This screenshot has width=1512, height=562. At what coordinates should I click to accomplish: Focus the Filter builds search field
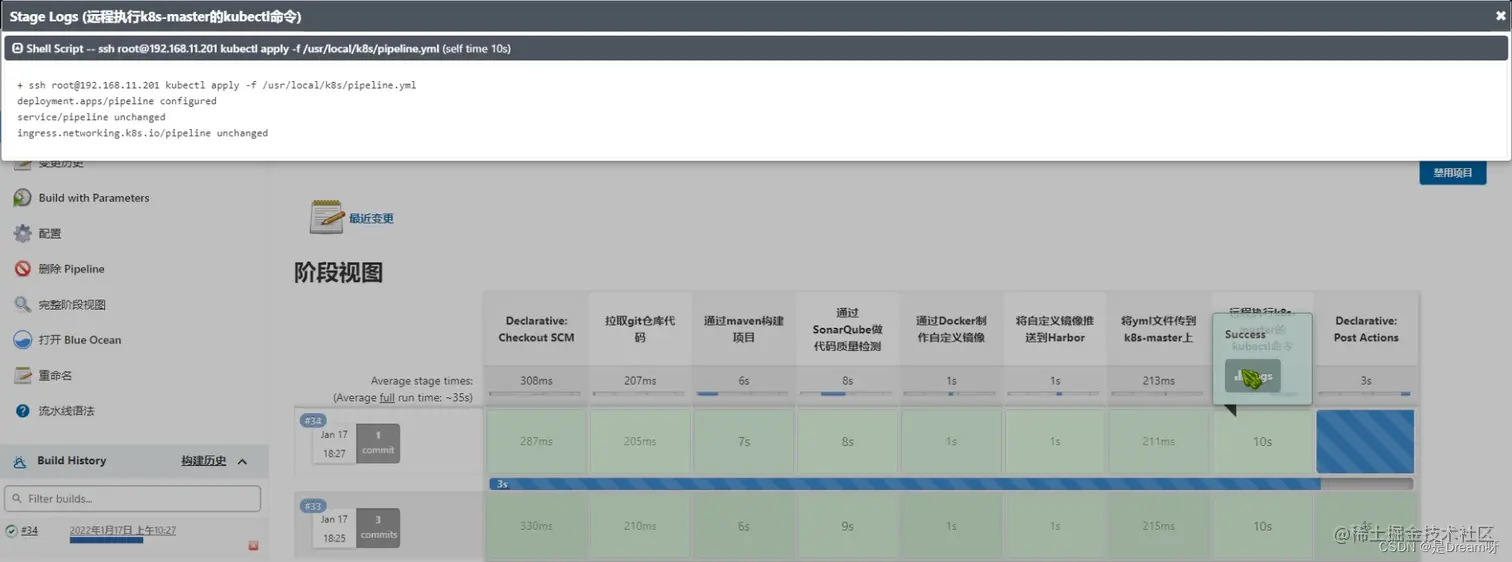pyautogui.click(x=132, y=498)
